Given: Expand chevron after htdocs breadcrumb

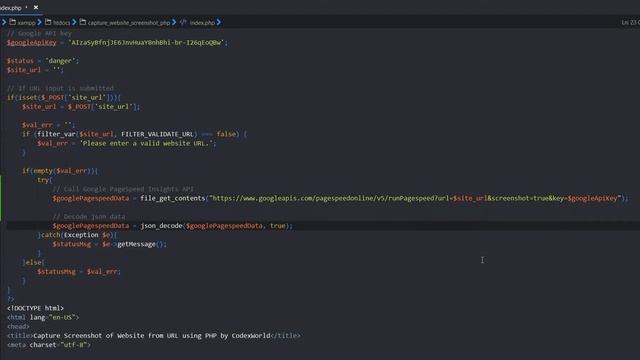Looking at the screenshot, I should [x=74, y=22].
